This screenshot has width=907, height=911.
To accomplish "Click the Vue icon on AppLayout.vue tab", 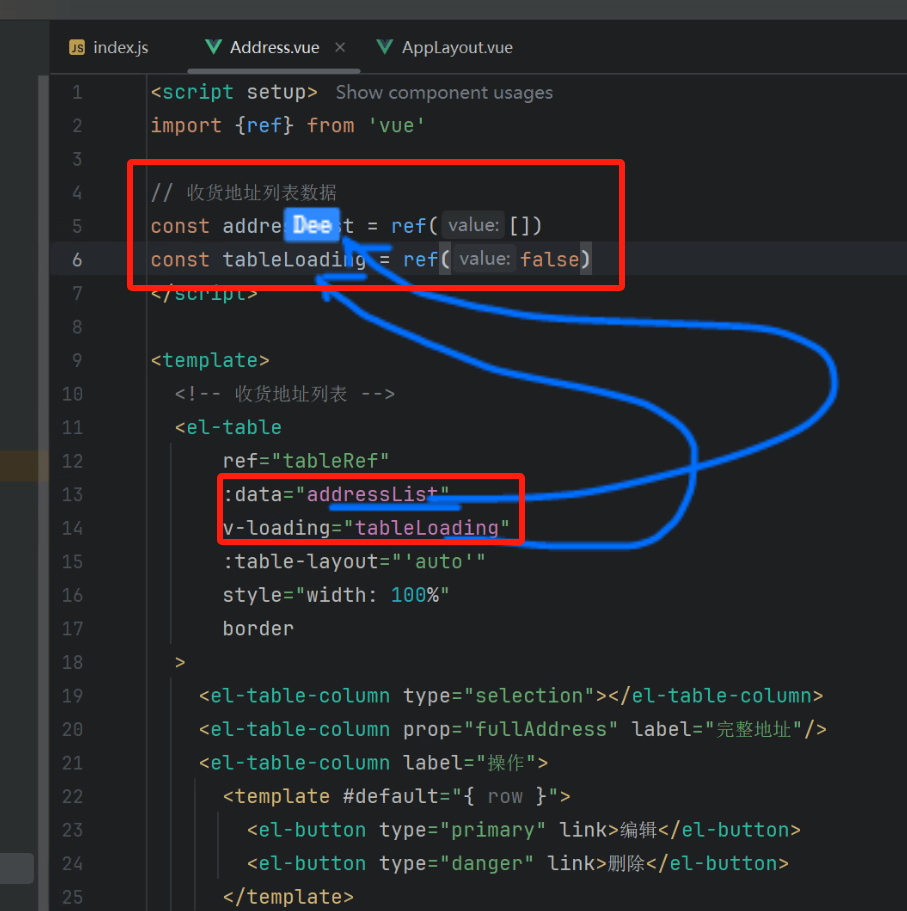I will pyautogui.click(x=384, y=46).
